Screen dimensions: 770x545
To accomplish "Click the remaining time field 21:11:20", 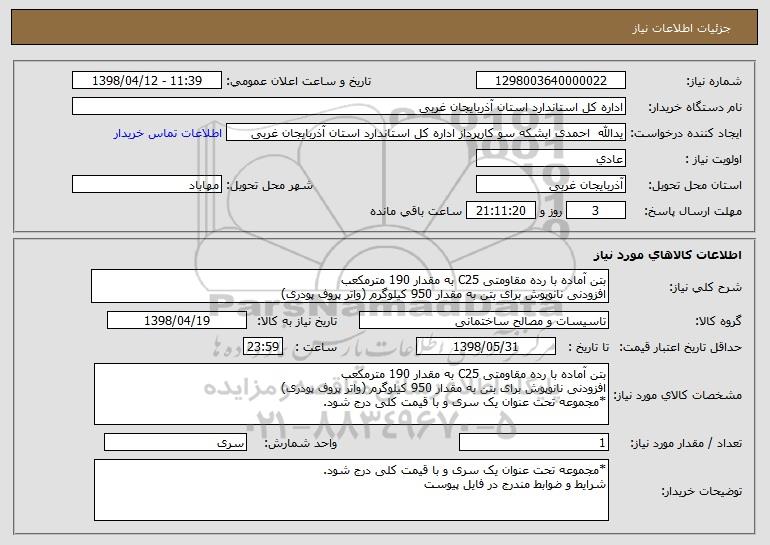I will 500,211.
